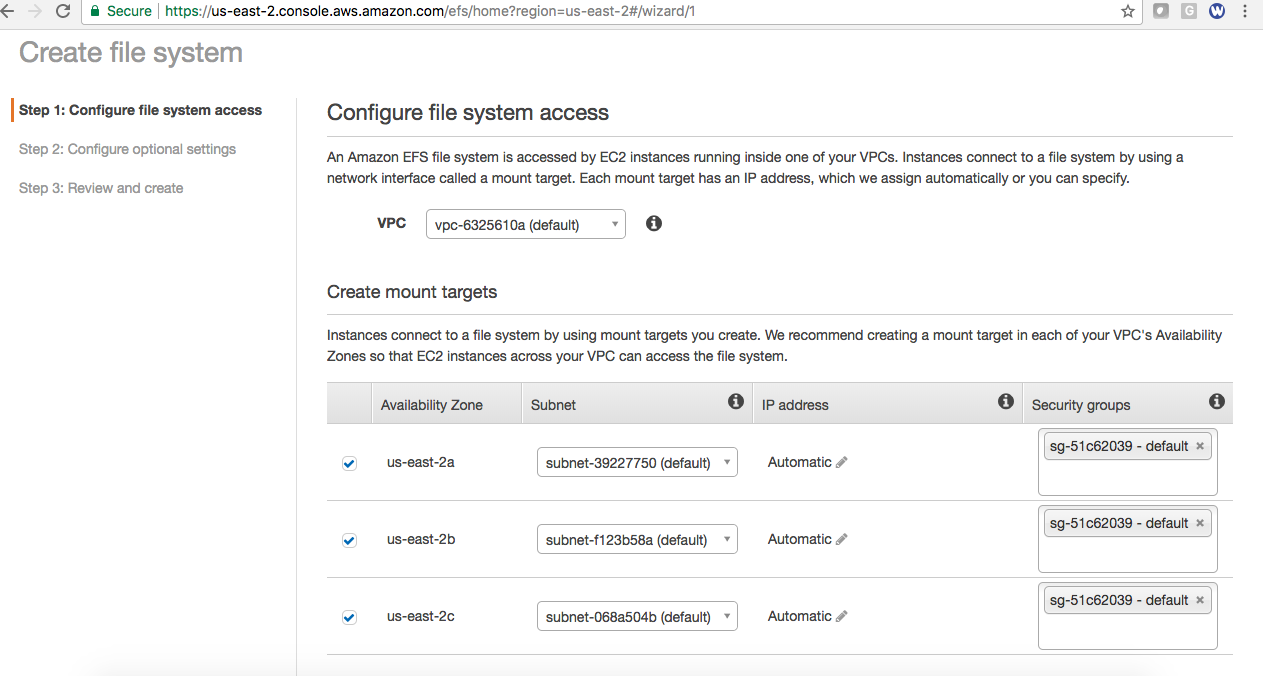Click the IP address column info icon
This screenshot has height=676, width=1263.
tap(1006, 401)
